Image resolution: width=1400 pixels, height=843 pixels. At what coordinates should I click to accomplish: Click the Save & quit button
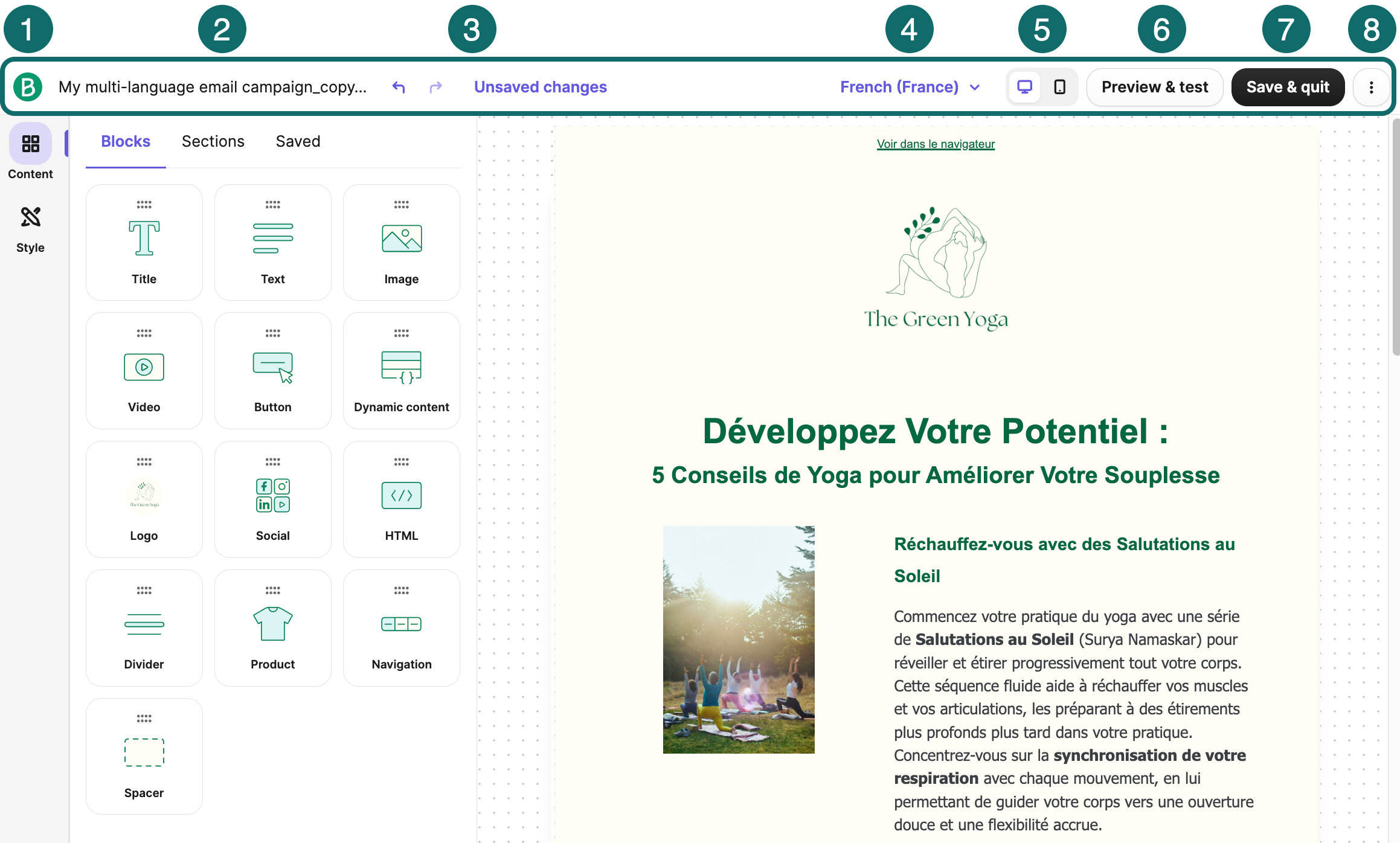coord(1288,87)
